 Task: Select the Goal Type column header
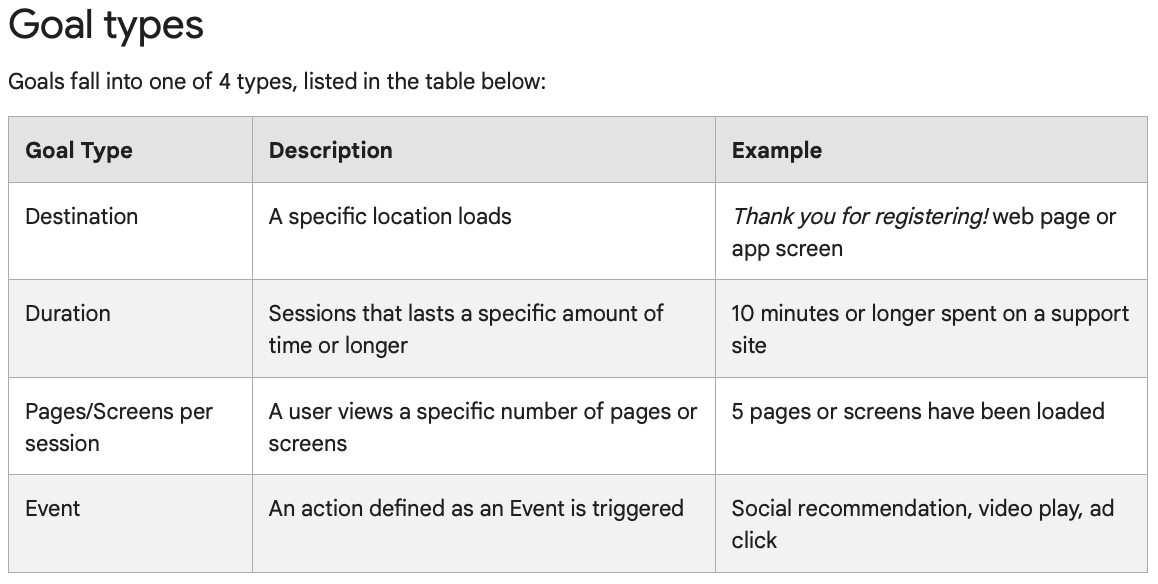(79, 150)
